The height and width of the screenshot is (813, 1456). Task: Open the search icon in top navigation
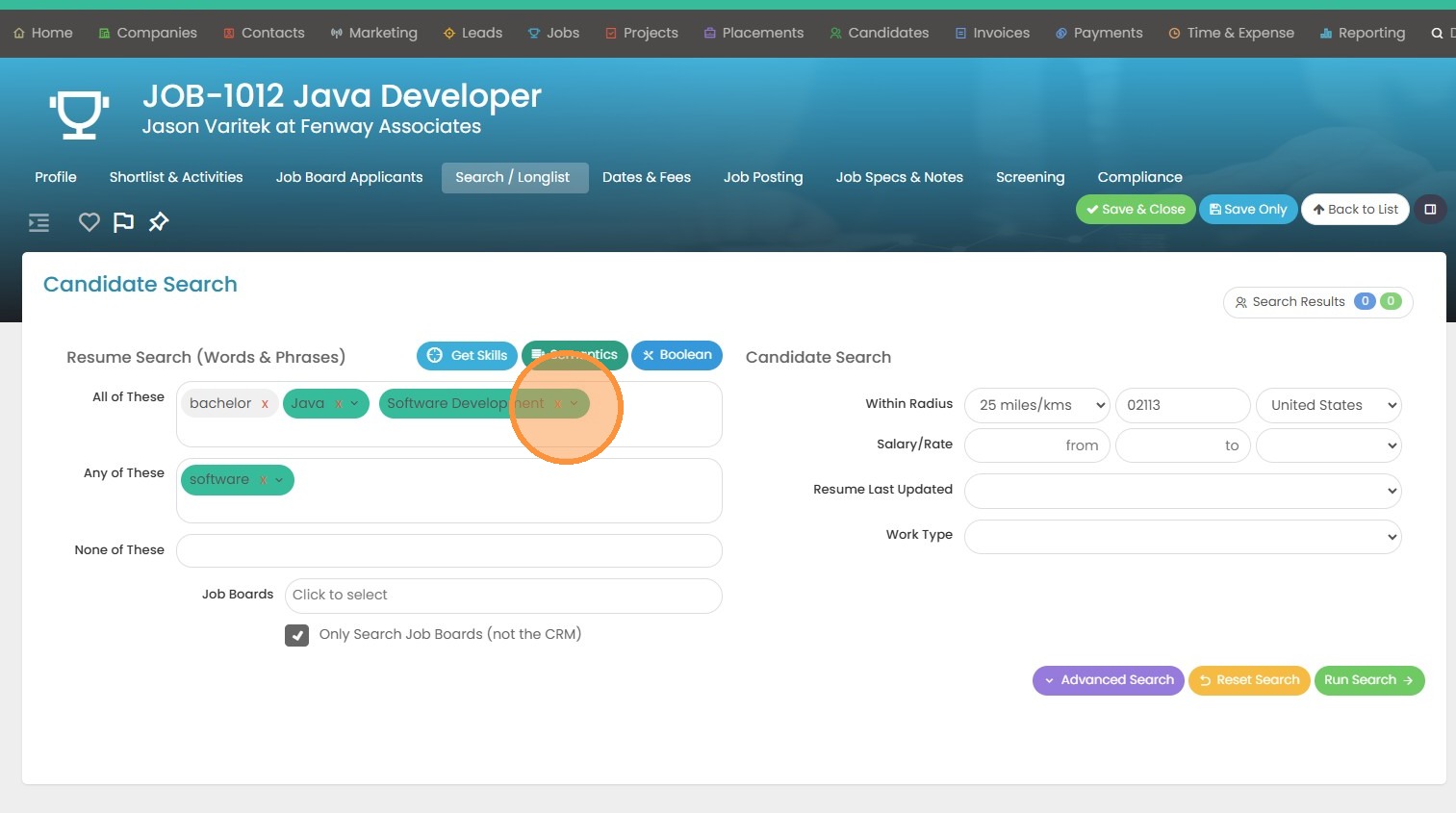1437,34
